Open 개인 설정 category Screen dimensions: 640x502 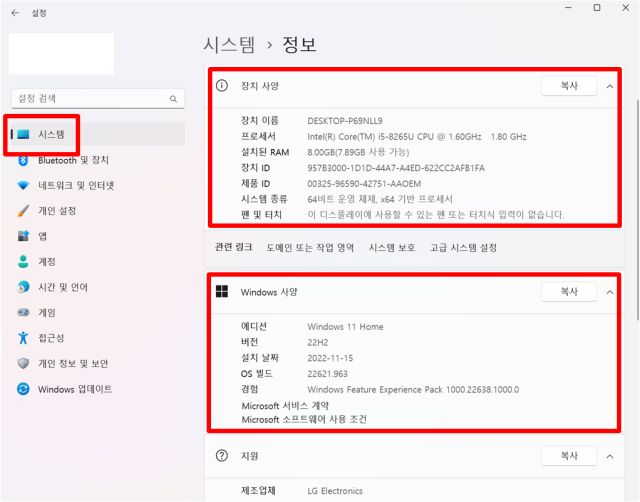[98, 211]
